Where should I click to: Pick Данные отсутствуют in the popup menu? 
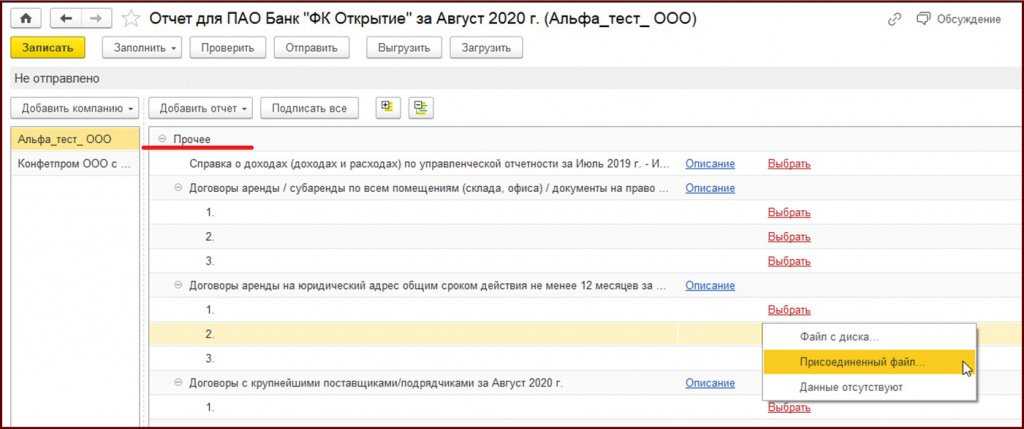[x=851, y=387]
